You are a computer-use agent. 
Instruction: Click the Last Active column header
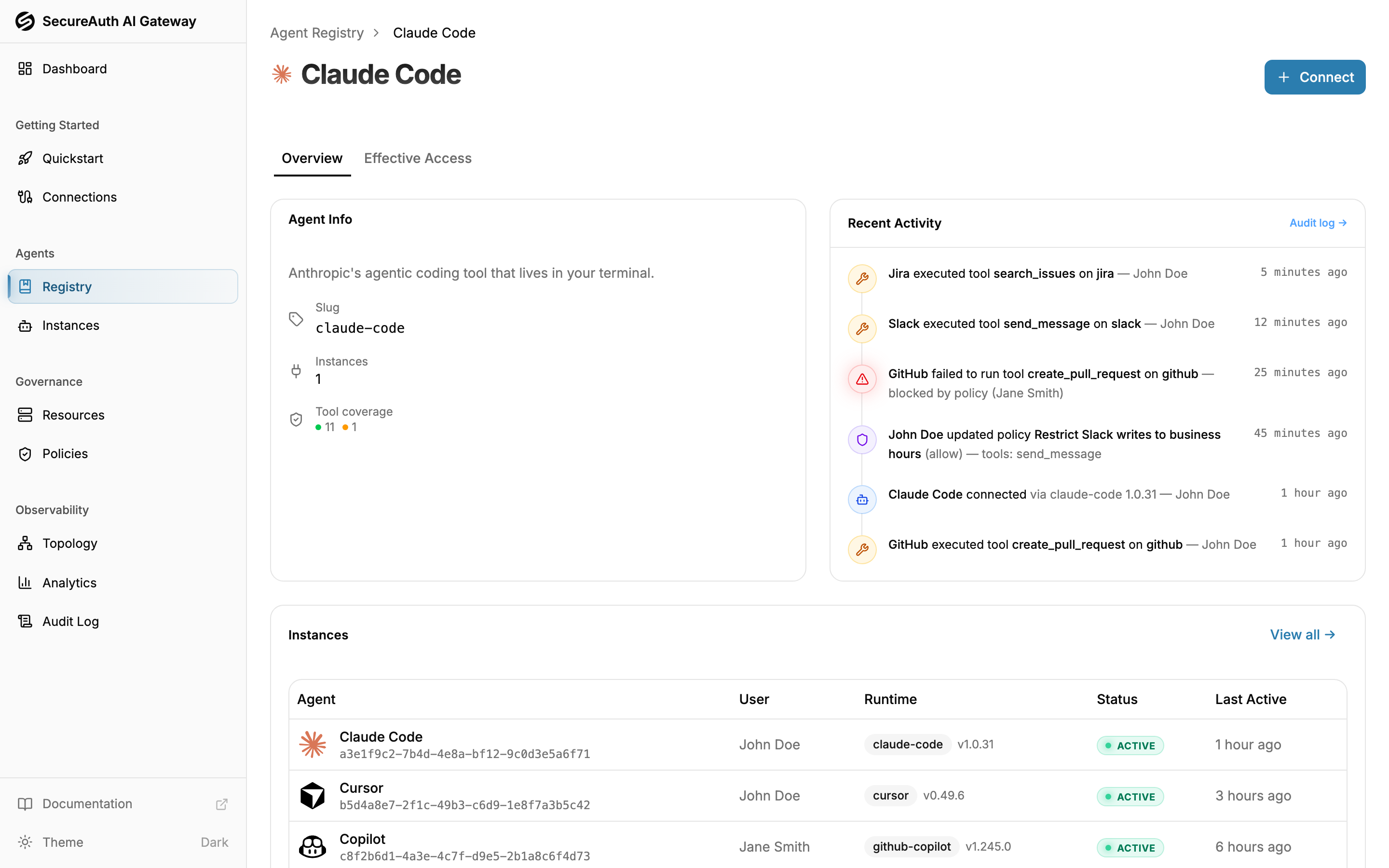pos(1251,699)
